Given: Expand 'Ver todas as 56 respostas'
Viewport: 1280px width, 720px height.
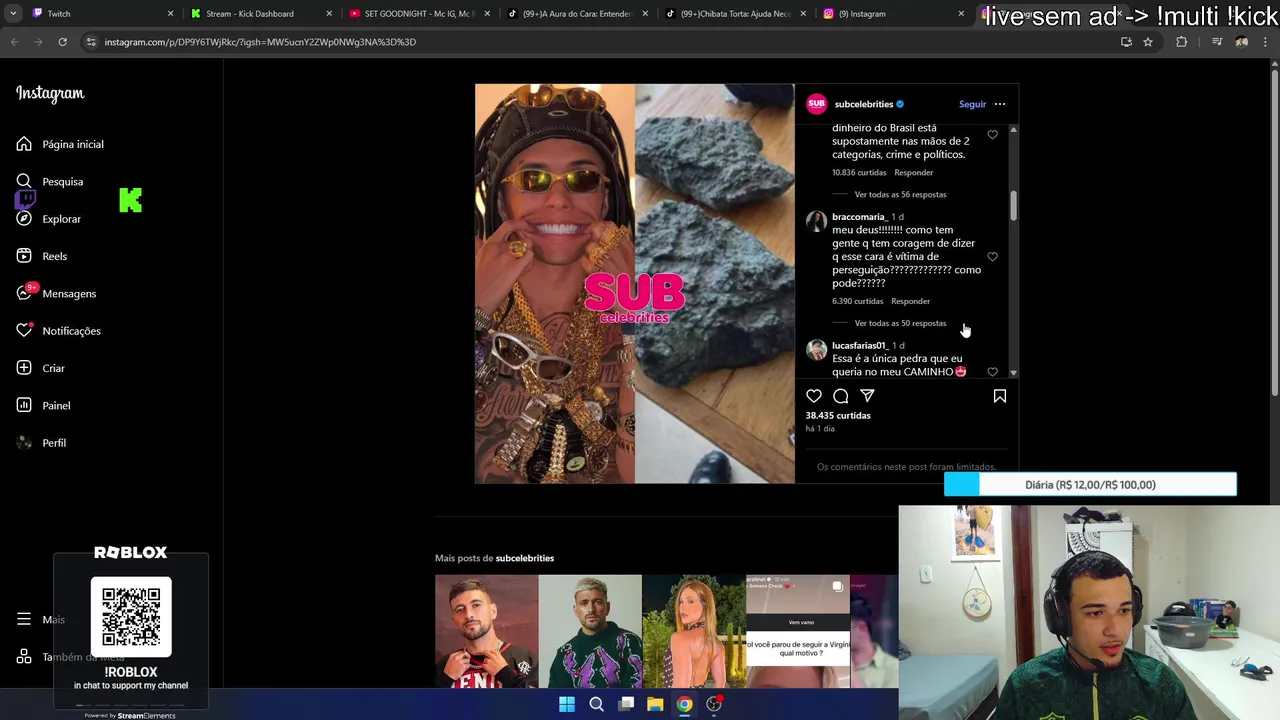Looking at the screenshot, I should click(x=900, y=194).
